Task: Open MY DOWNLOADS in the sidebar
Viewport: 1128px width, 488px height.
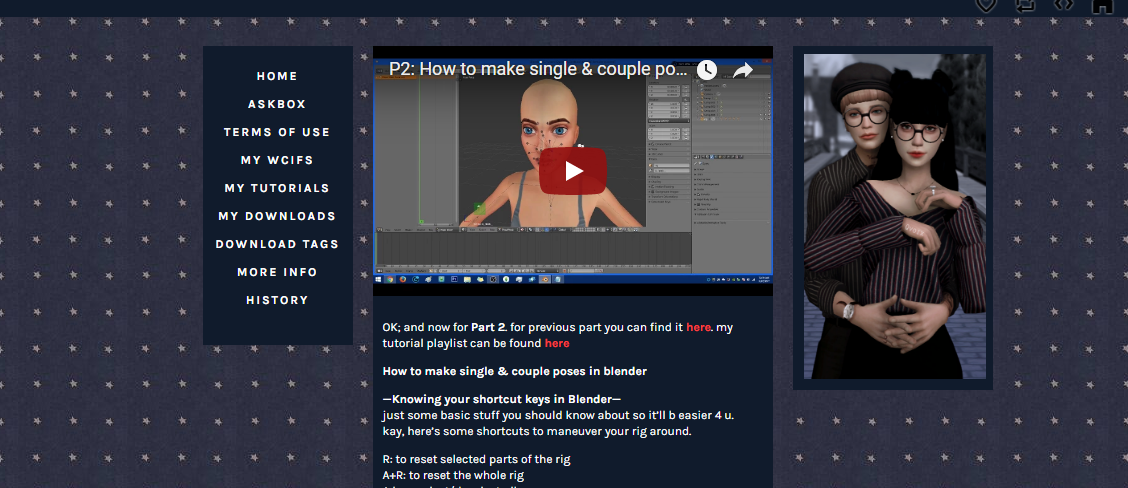Action: coord(277,216)
